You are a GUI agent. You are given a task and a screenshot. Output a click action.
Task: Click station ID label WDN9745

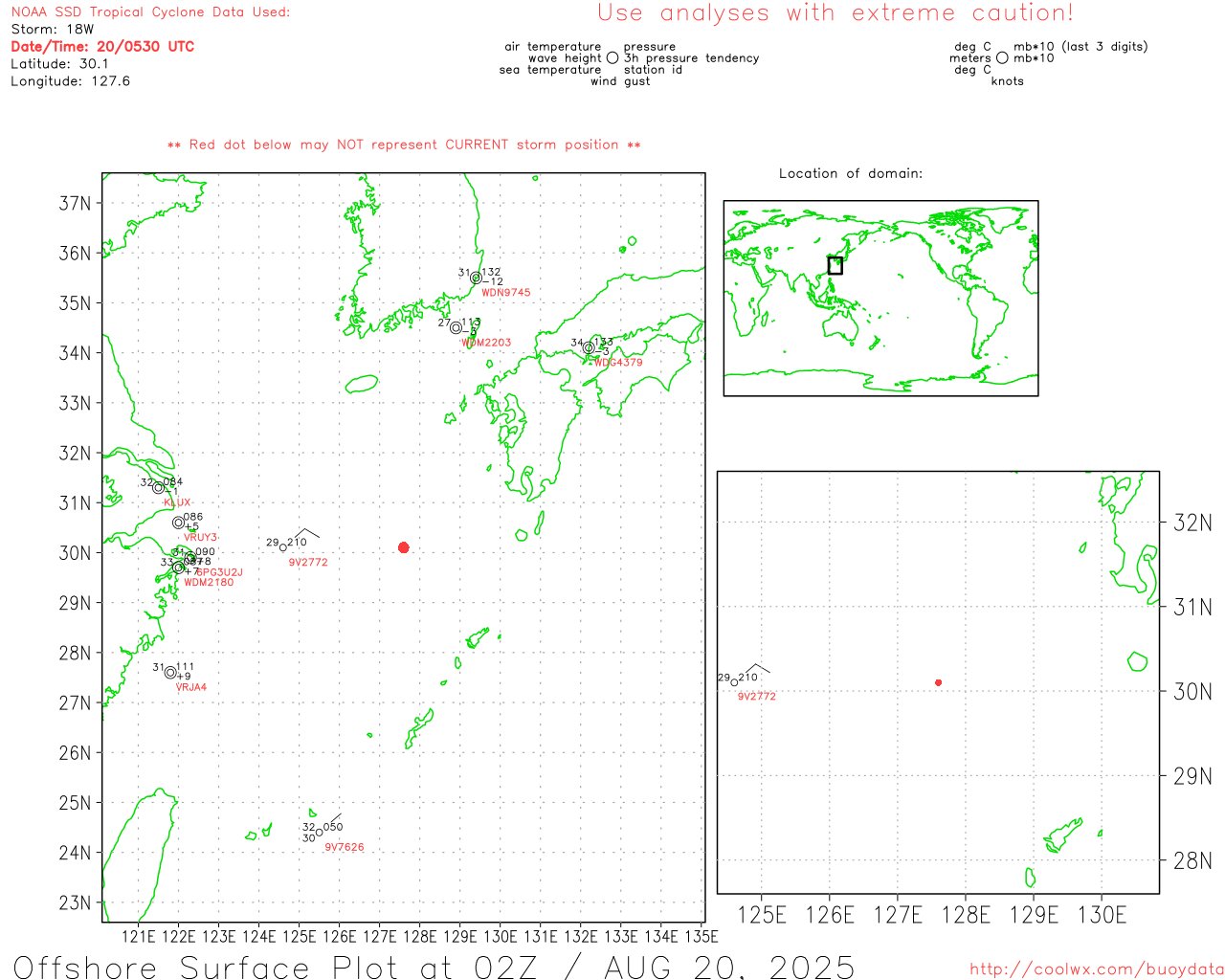tap(505, 293)
